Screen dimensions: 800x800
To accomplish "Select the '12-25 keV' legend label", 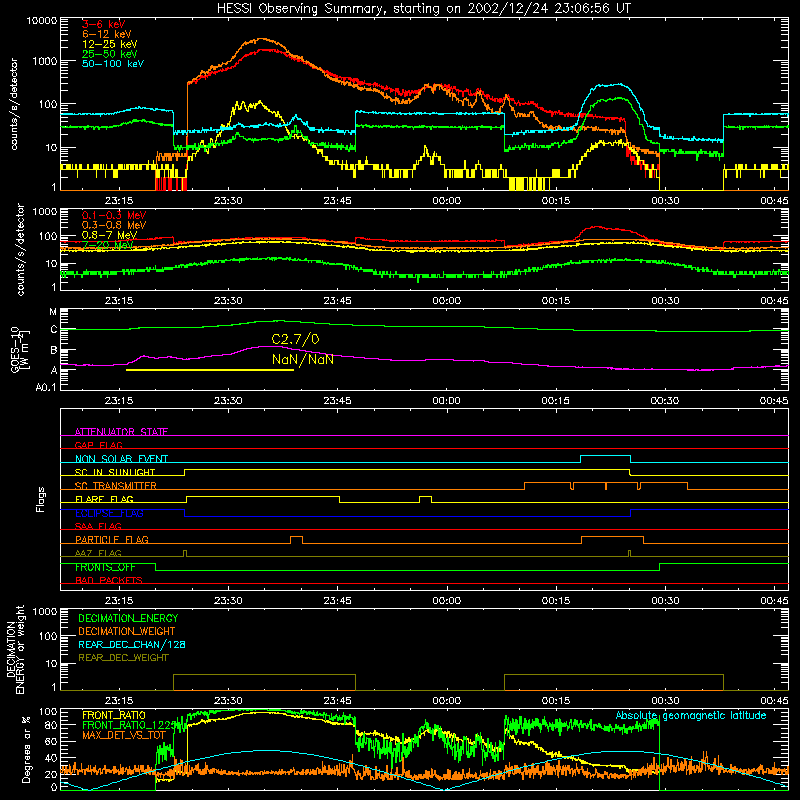I will coord(109,44).
